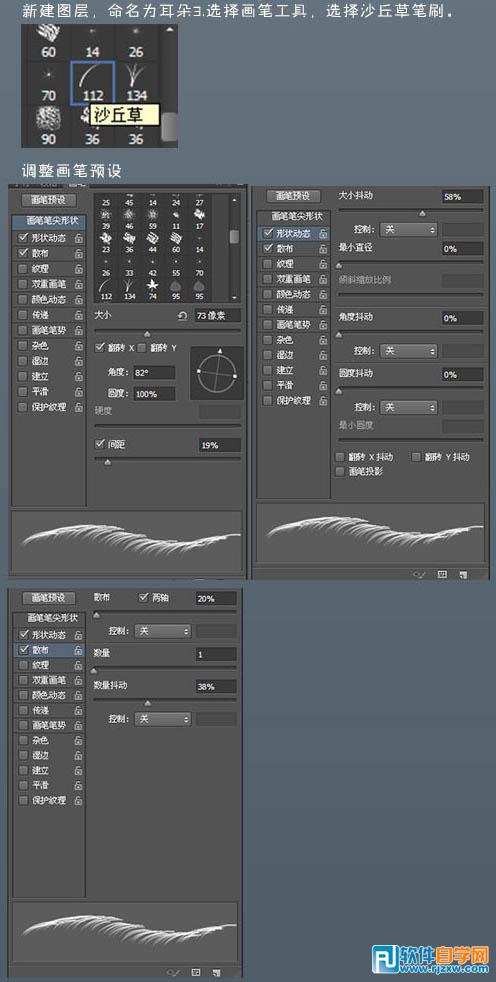The height and width of the screenshot is (982, 496).
Task: Click the reset size icon beside 73 像素
Action: click(x=183, y=316)
